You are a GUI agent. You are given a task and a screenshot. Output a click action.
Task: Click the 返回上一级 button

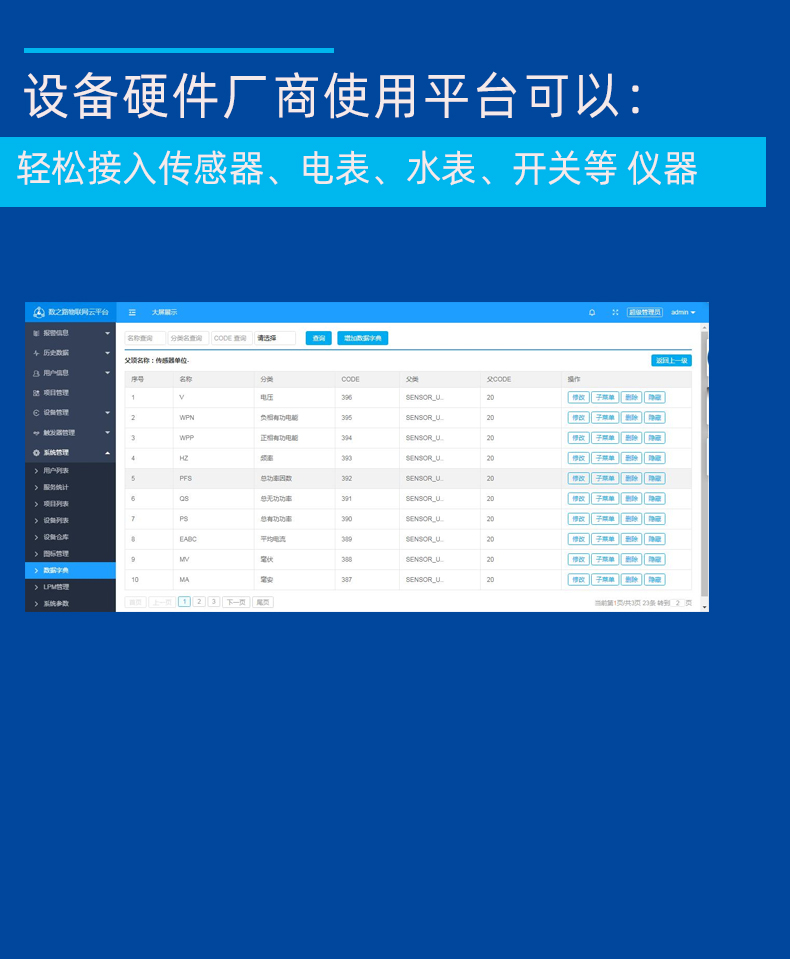coord(671,360)
